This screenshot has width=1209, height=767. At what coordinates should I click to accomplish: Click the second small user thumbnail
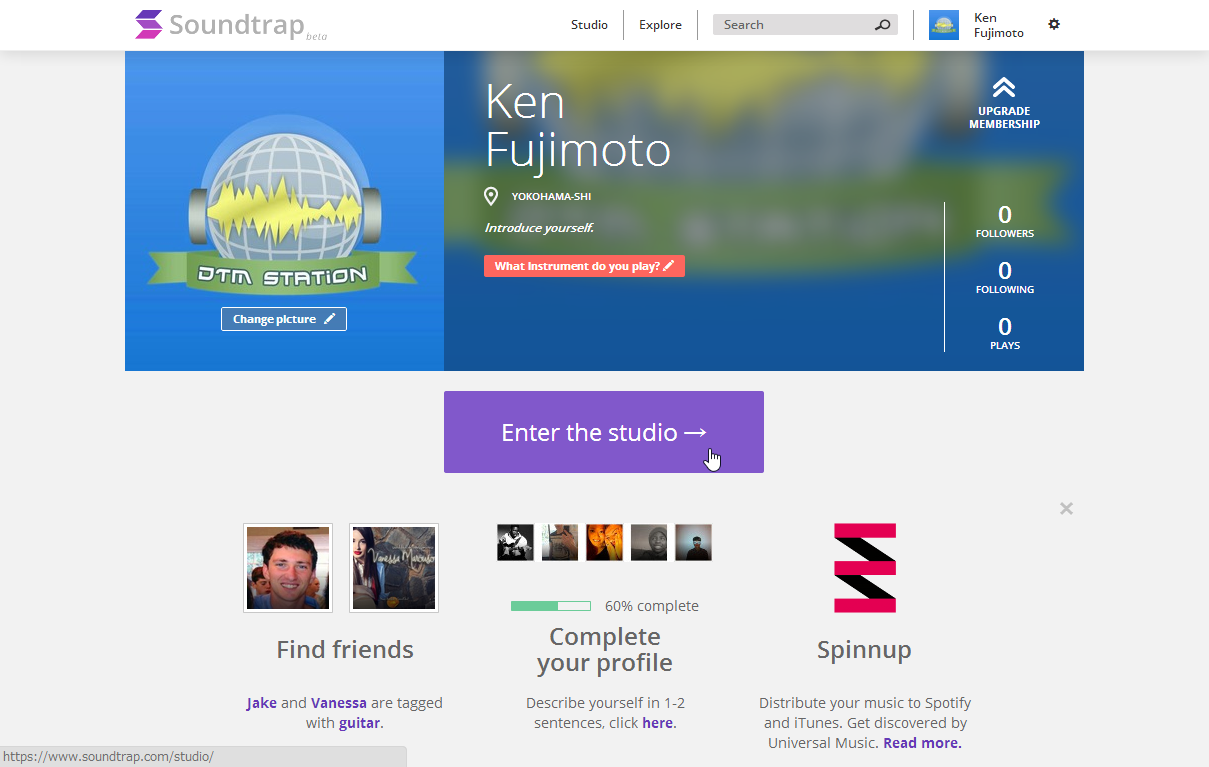point(560,542)
